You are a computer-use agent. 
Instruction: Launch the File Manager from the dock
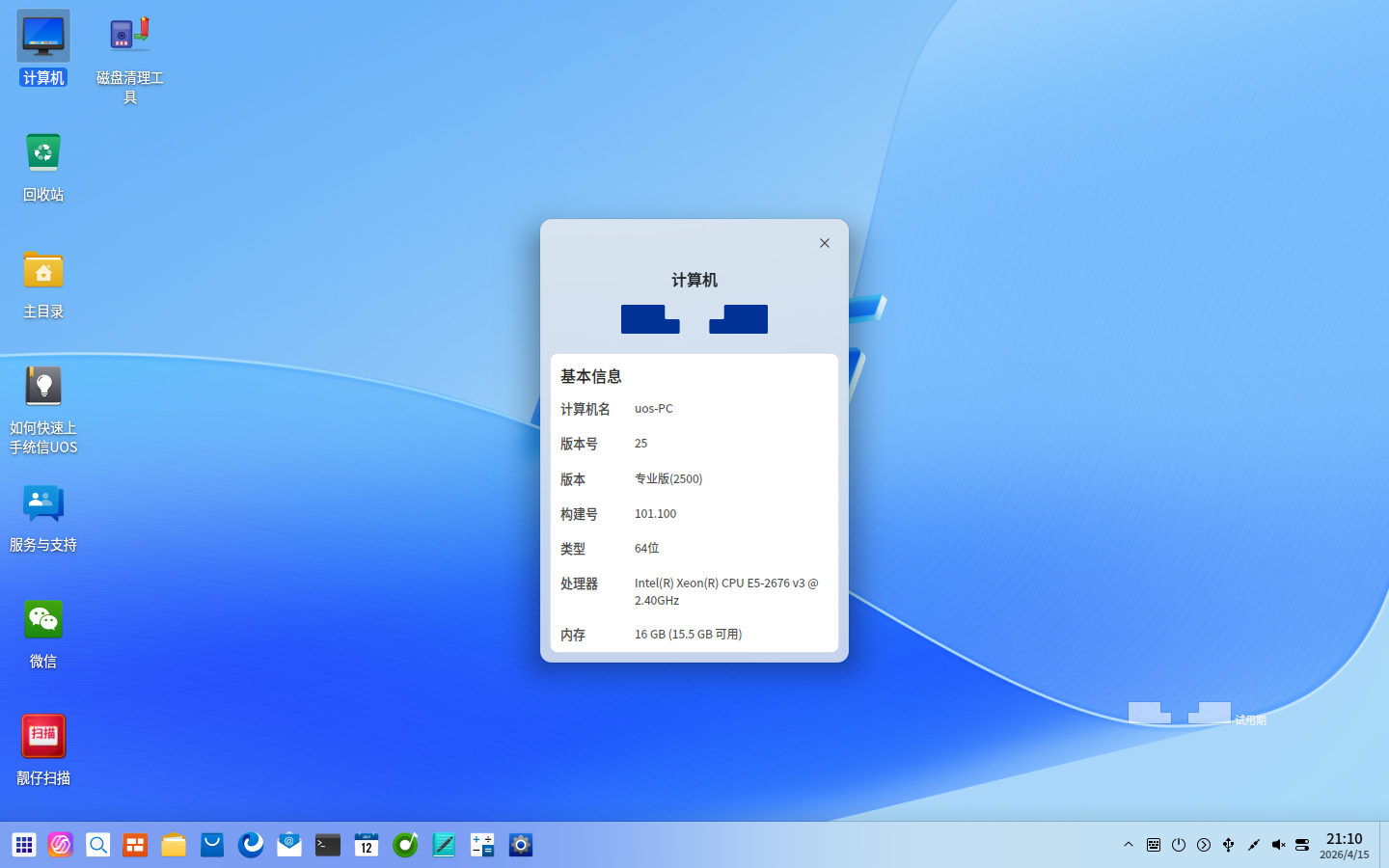pyautogui.click(x=174, y=845)
